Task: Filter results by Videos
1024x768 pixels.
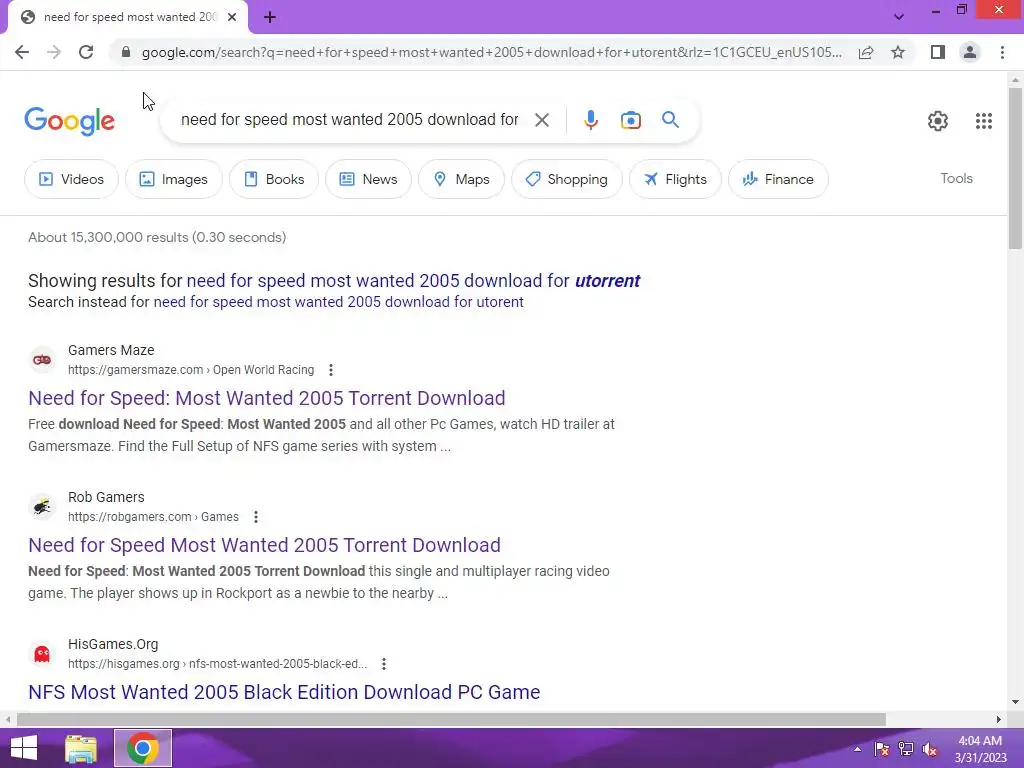Action: pos(71,179)
